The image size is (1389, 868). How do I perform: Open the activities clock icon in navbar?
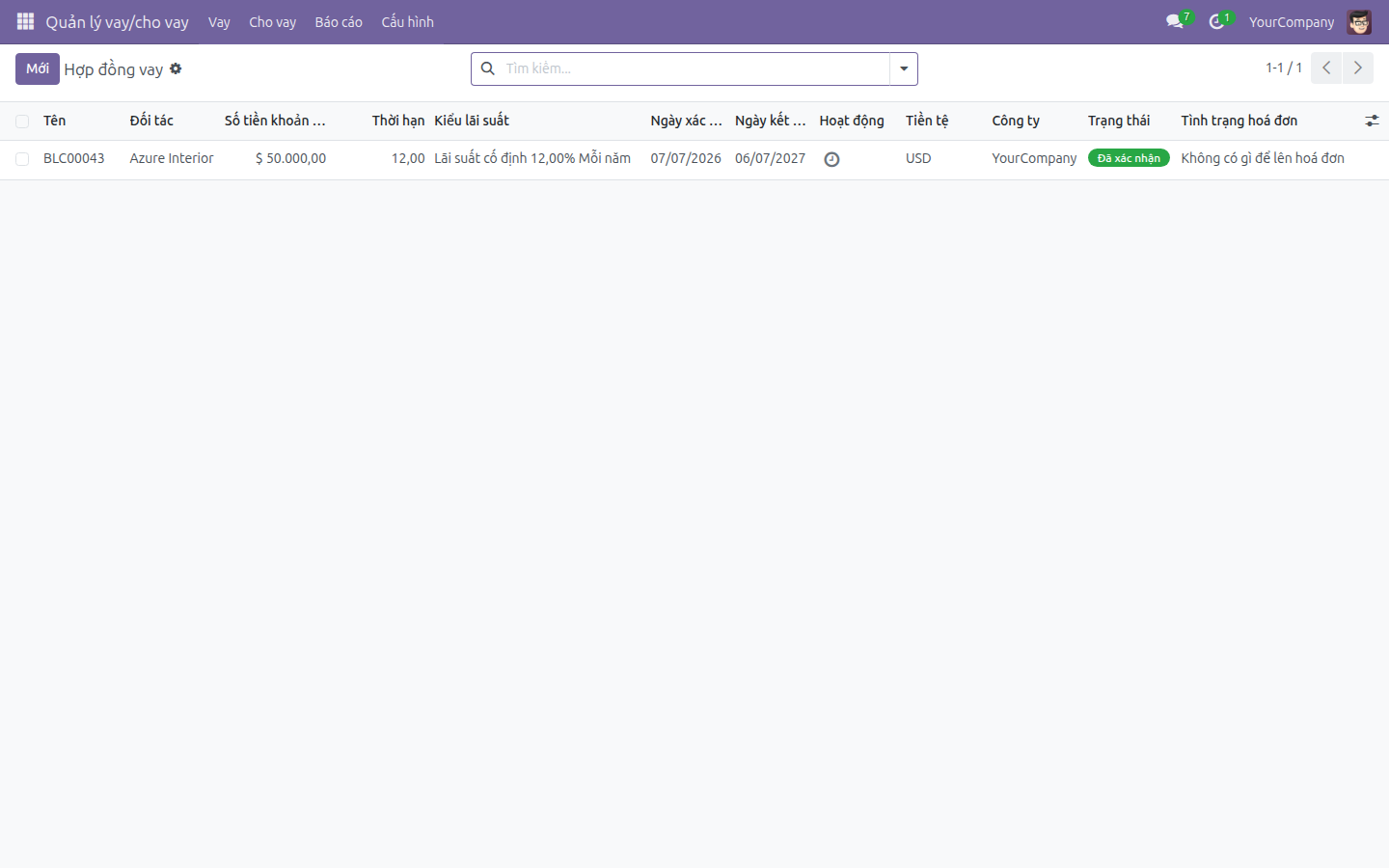[x=1217, y=21]
